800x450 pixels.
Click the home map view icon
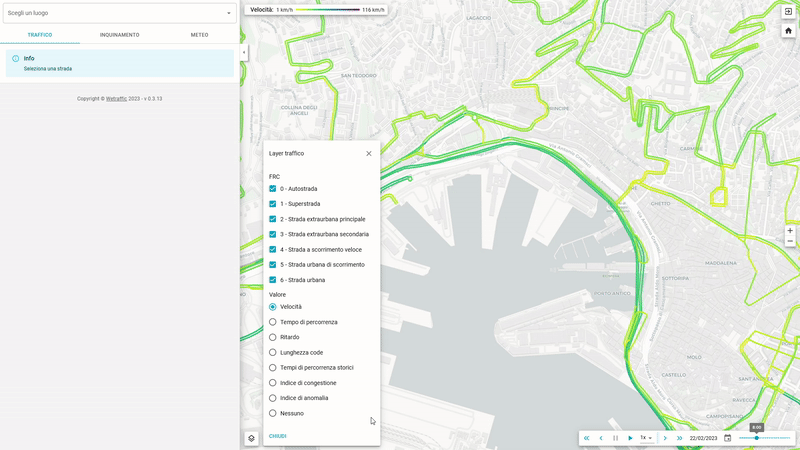click(x=788, y=30)
